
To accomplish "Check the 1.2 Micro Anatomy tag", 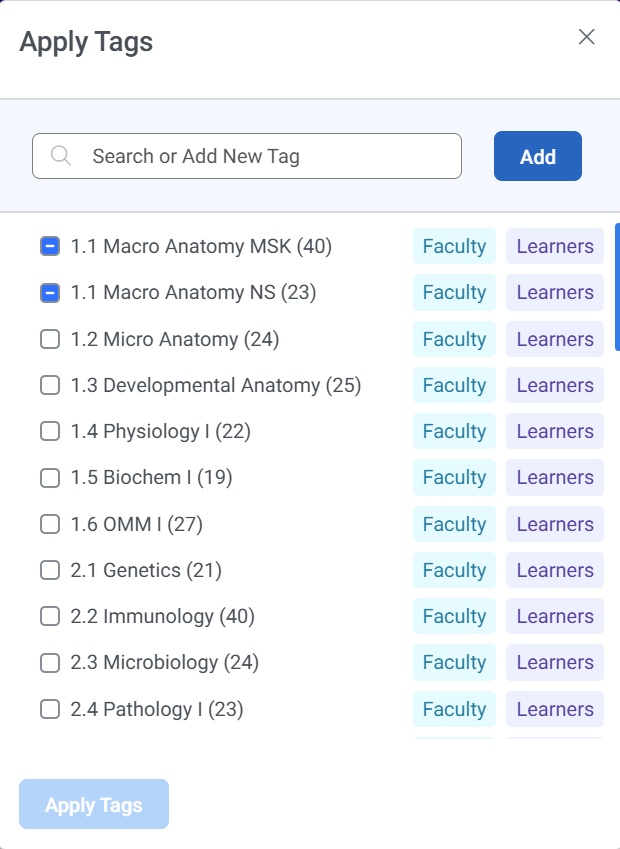I will (x=50, y=339).
